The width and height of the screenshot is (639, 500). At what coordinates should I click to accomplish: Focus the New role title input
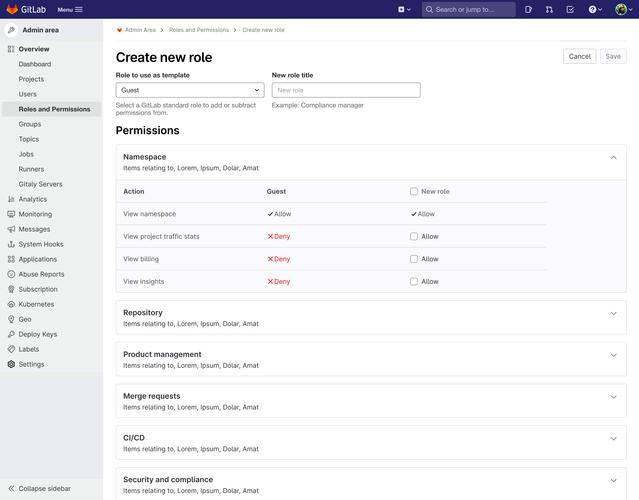pyautogui.click(x=346, y=90)
